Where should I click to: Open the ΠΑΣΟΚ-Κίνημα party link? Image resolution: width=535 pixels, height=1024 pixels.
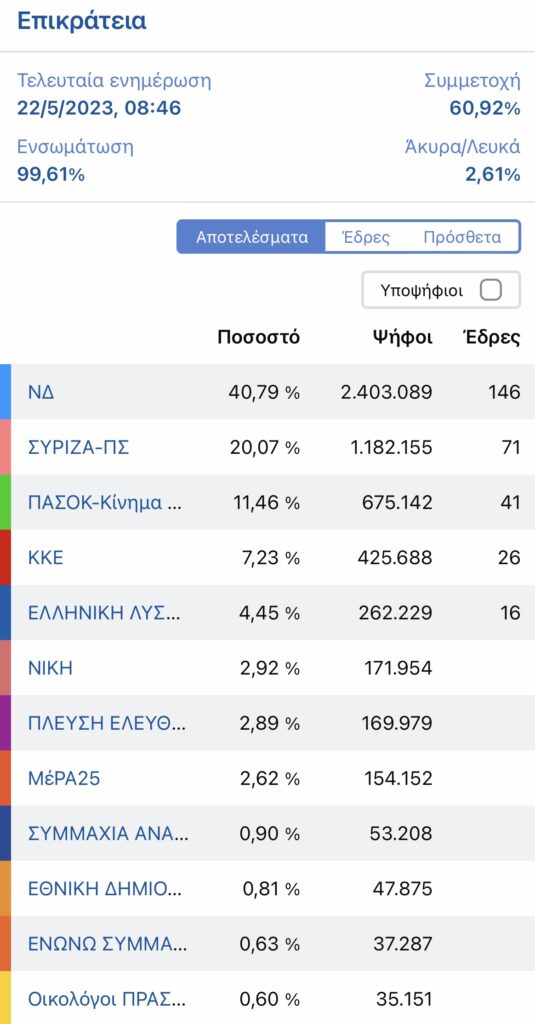point(105,503)
